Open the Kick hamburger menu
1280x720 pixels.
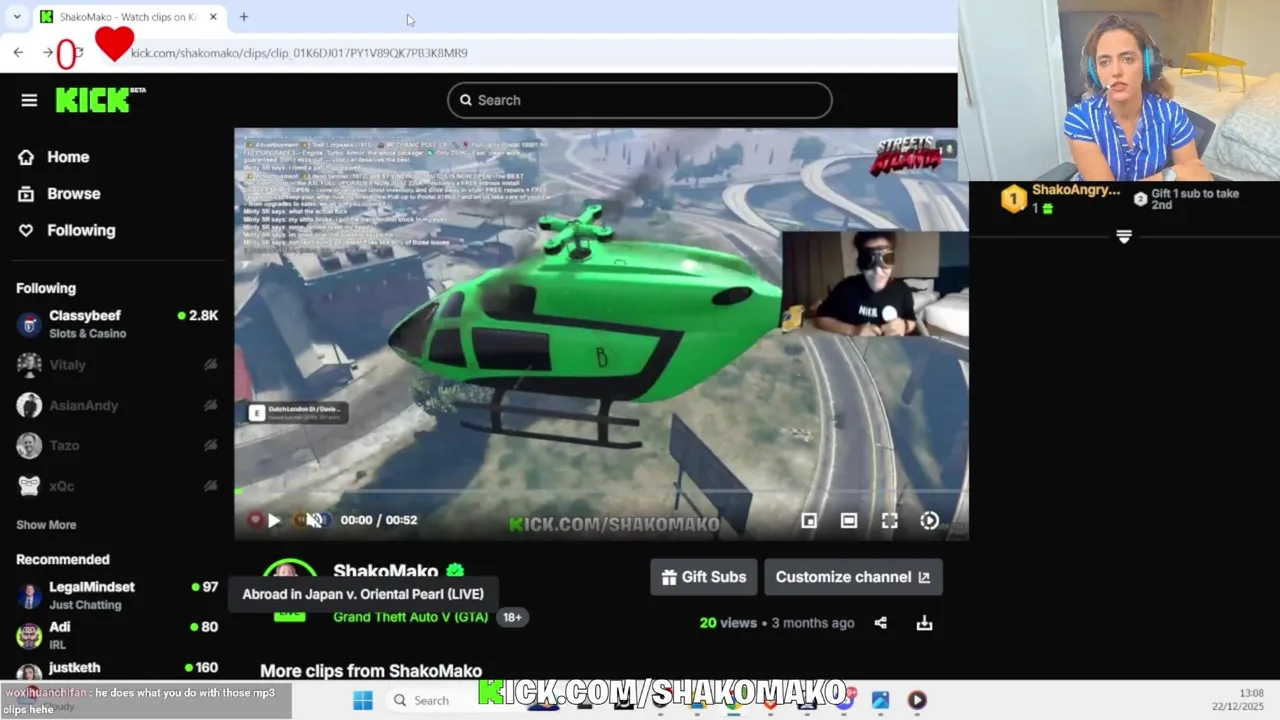point(29,100)
